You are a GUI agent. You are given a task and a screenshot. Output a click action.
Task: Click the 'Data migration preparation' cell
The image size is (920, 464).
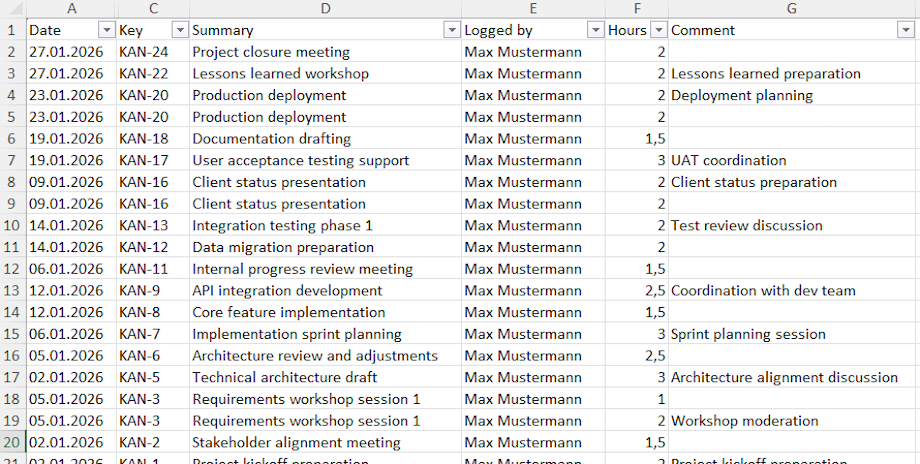click(325, 247)
